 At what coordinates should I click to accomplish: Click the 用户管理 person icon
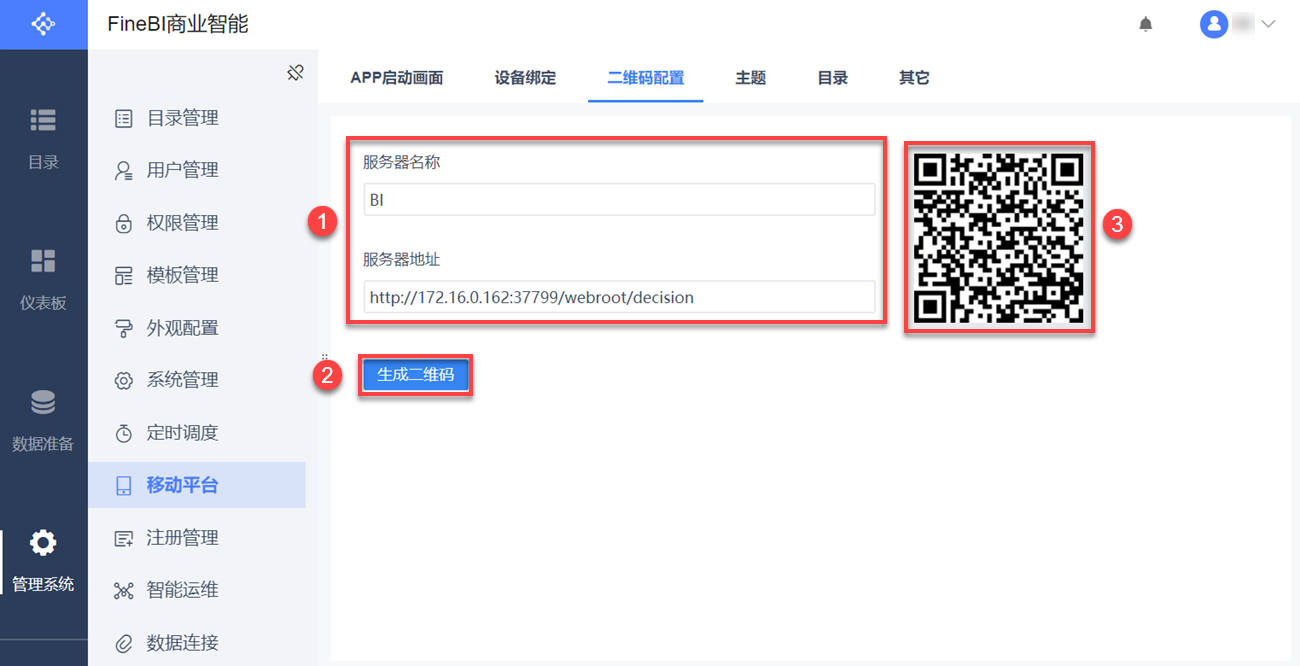coord(124,170)
